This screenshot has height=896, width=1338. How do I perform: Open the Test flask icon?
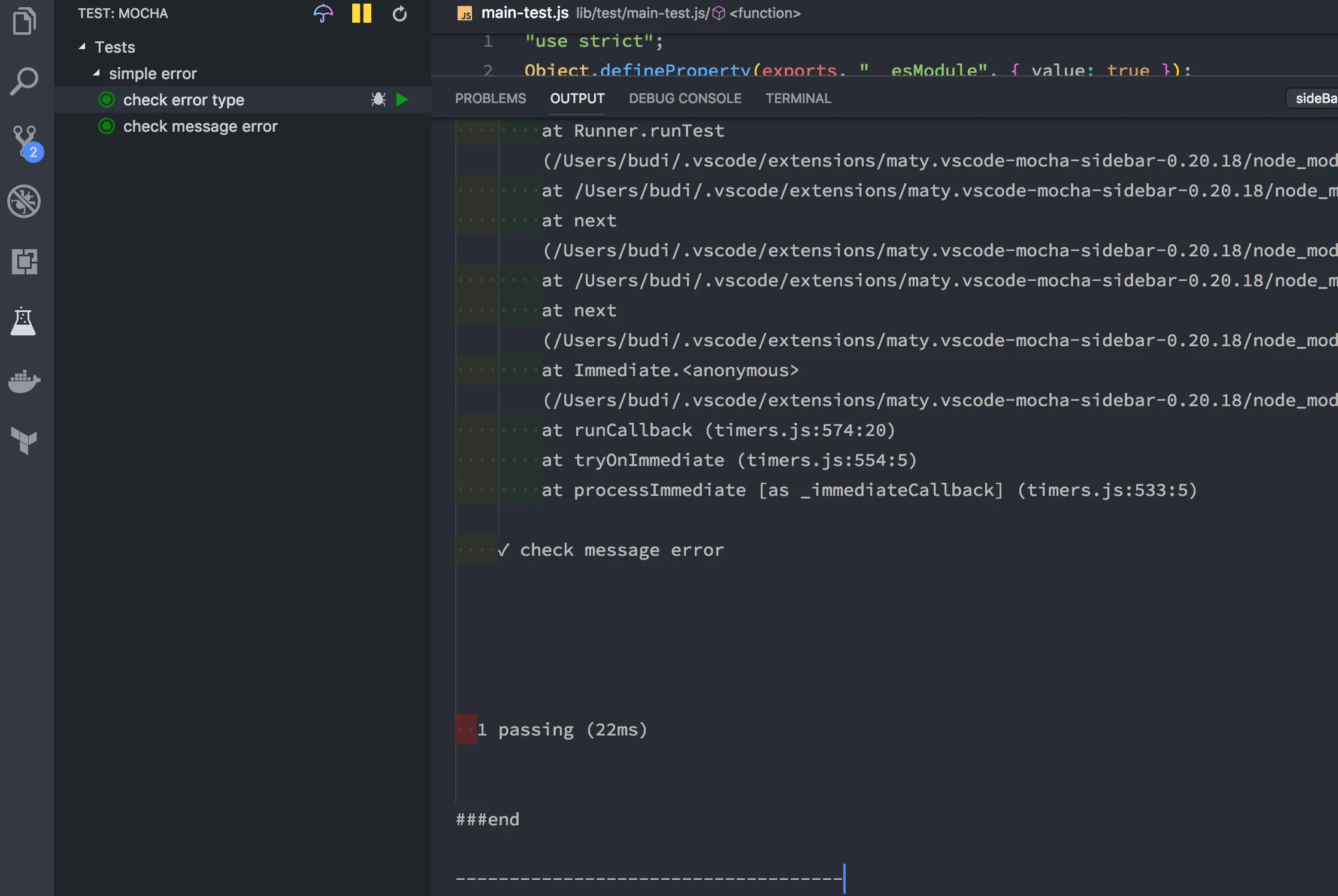click(x=24, y=322)
